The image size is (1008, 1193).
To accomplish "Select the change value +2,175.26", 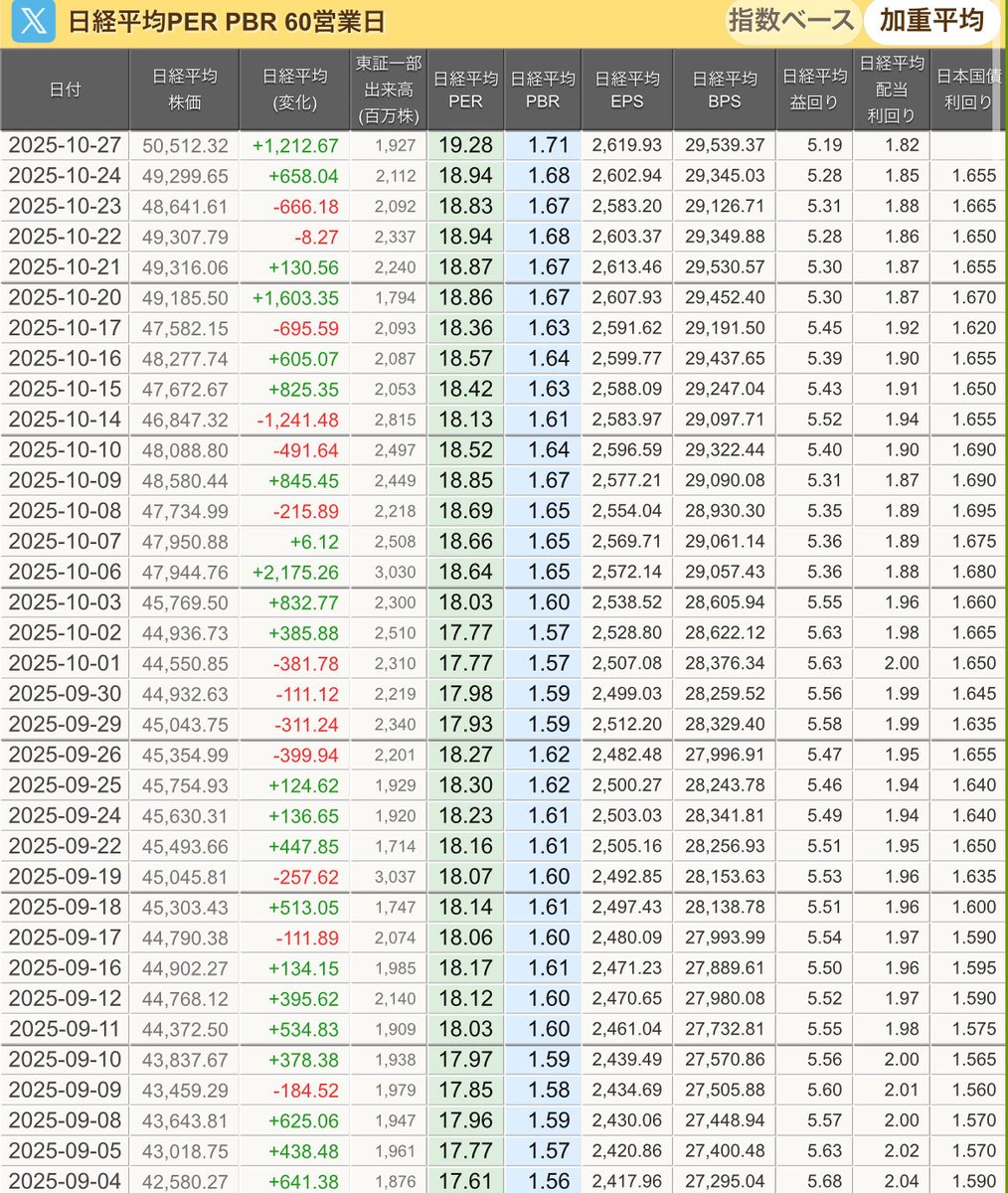I will (x=295, y=573).
